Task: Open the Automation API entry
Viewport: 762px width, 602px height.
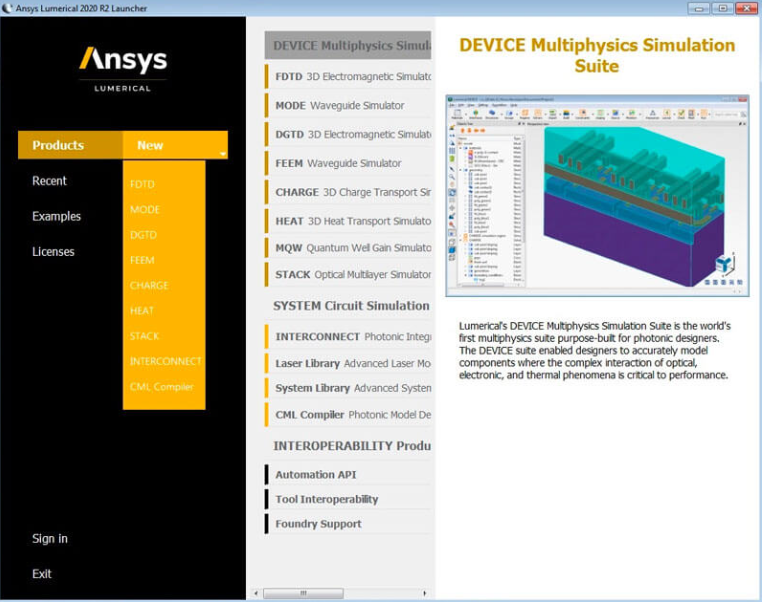Action: coord(348,475)
